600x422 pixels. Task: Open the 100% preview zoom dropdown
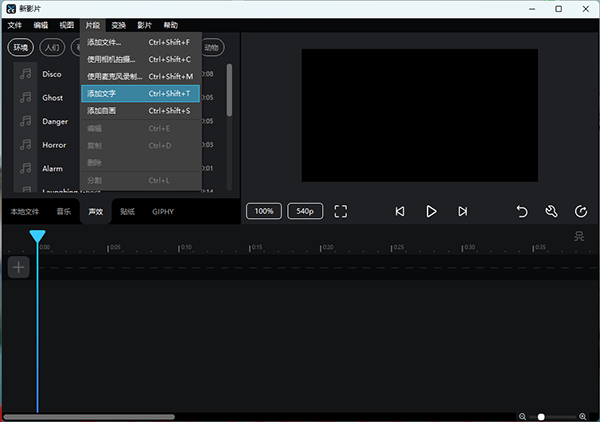(x=264, y=211)
